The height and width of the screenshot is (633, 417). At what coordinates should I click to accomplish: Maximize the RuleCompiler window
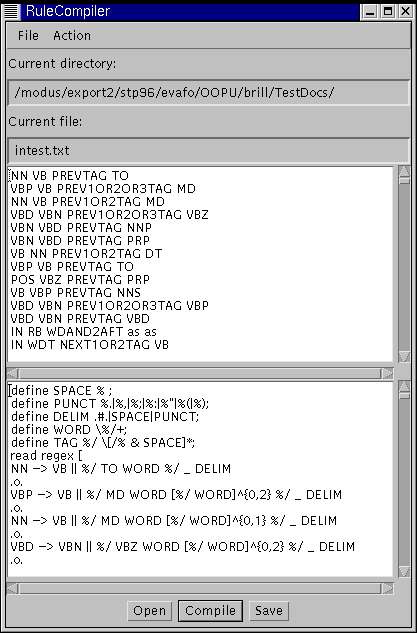[388, 11]
